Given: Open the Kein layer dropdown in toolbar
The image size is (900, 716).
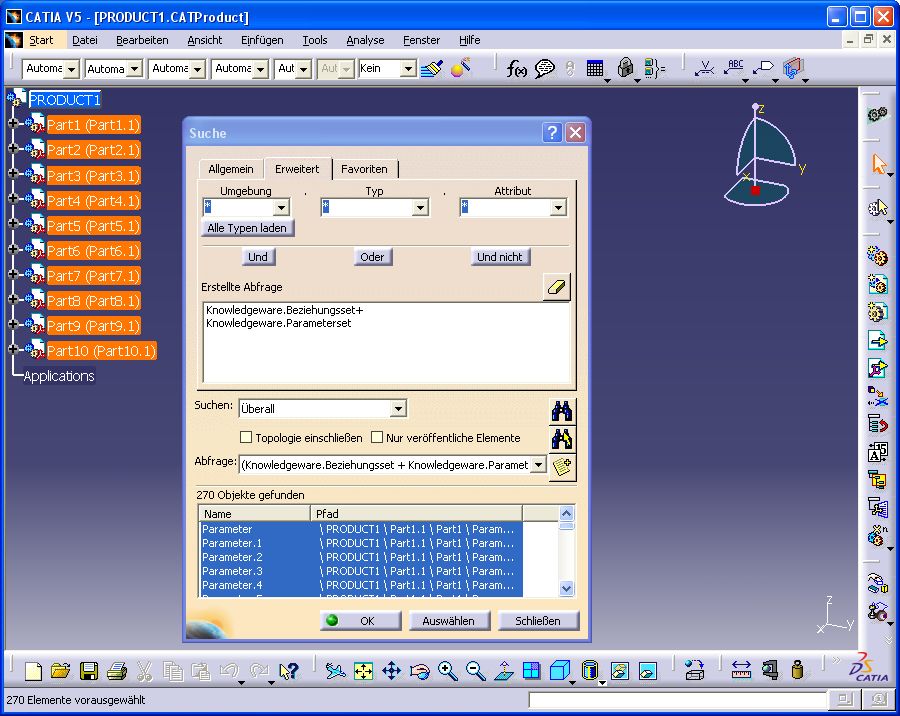Looking at the screenshot, I should 408,69.
